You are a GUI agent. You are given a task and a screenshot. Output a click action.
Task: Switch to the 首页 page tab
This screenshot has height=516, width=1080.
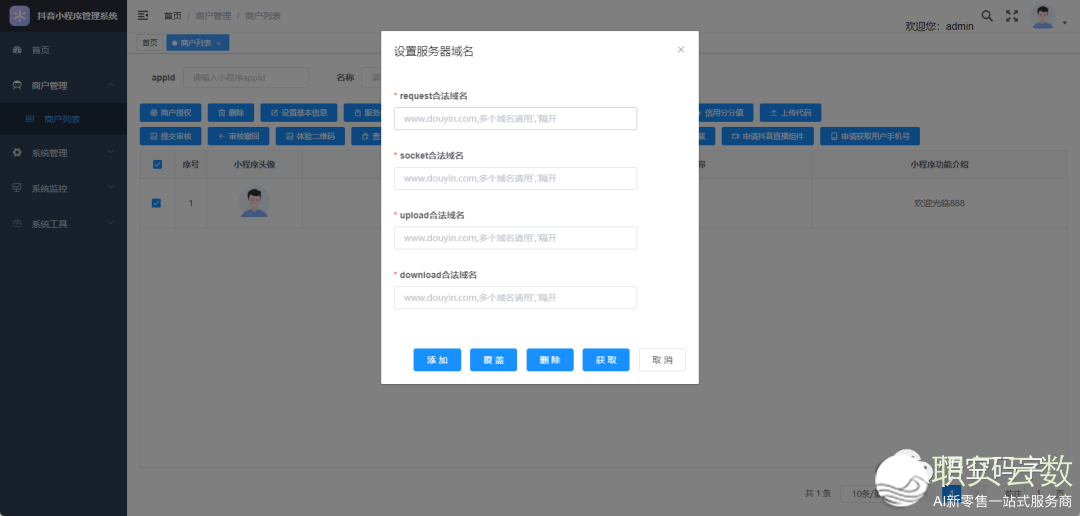coord(149,43)
